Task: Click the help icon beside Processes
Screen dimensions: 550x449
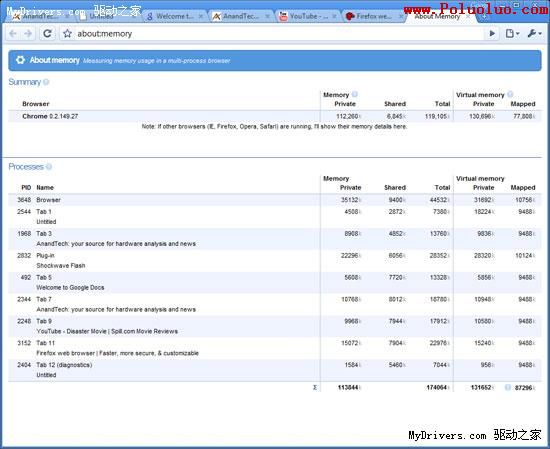Action: coord(49,167)
